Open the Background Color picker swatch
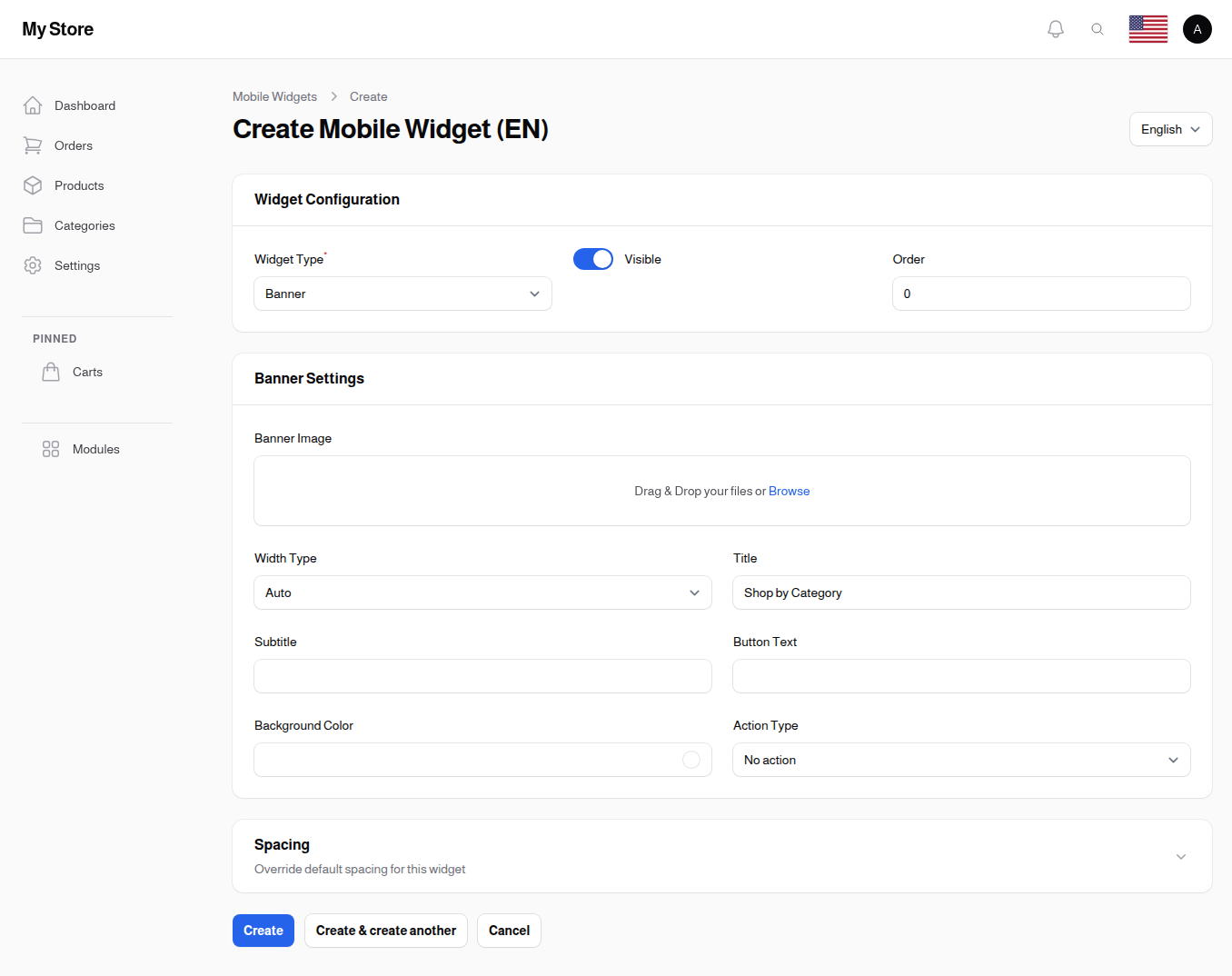The height and width of the screenshot is (976, 1232). click(x=690, y=760)
